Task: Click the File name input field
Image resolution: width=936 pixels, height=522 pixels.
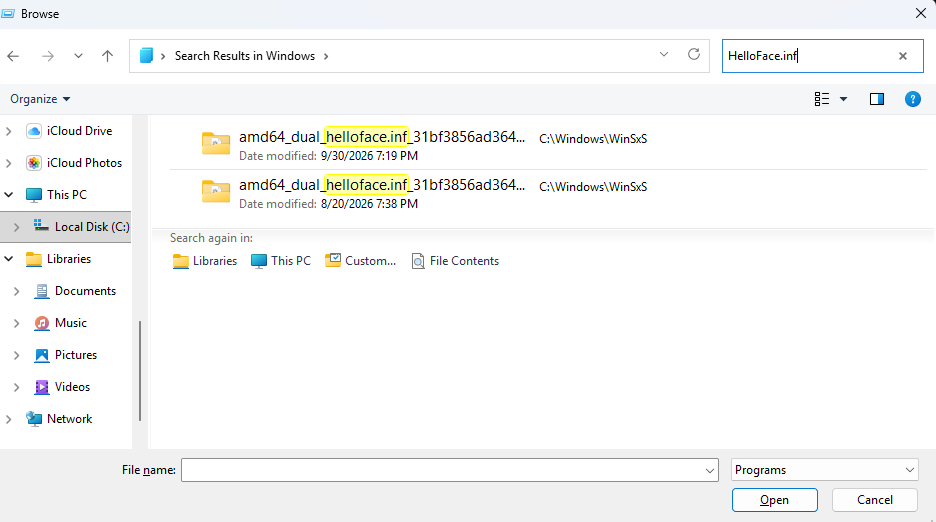Action: (x=442, y=470)
